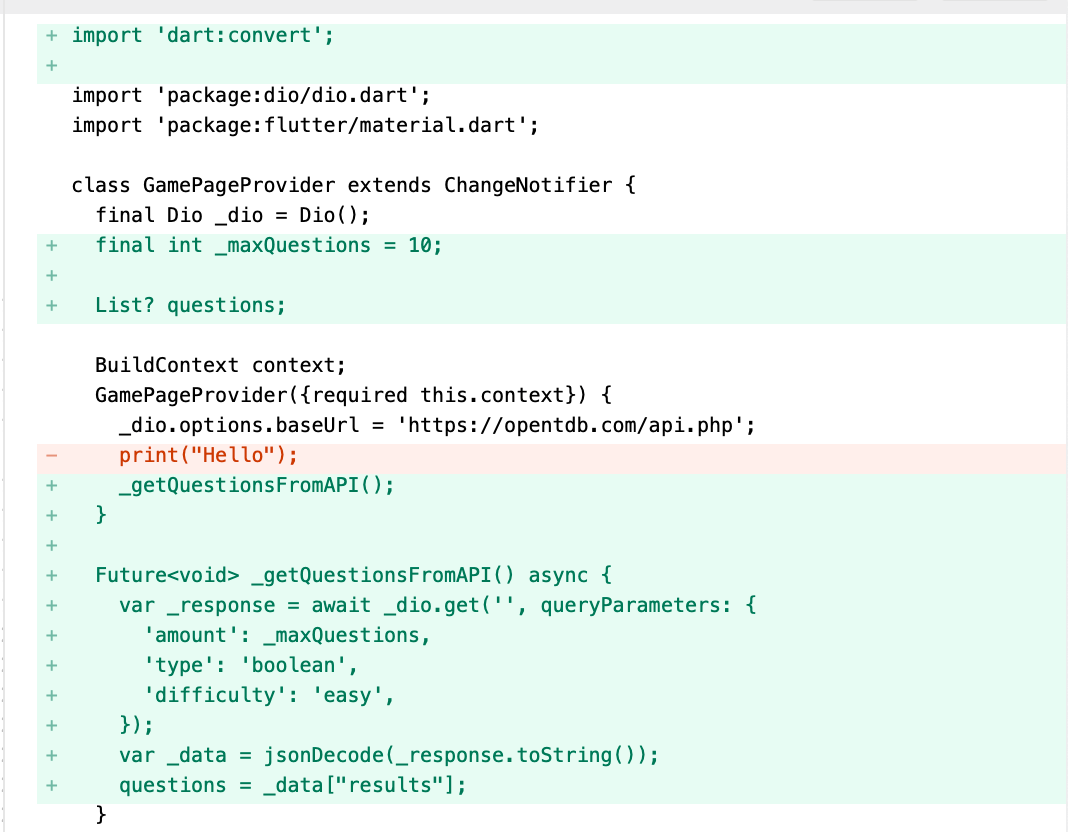Click the BuildContext context declaration
This screenshot has width=1068, height=832.
(219, 366)
